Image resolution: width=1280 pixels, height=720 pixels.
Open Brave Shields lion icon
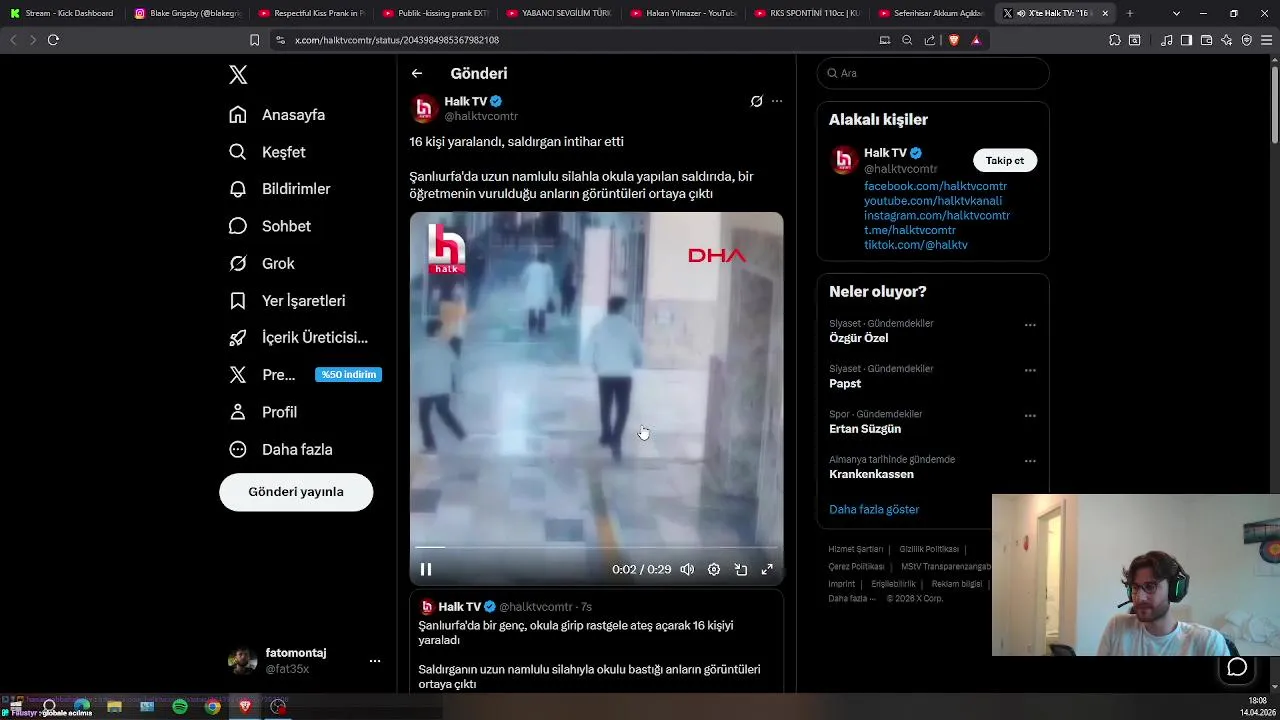[953, 40]
